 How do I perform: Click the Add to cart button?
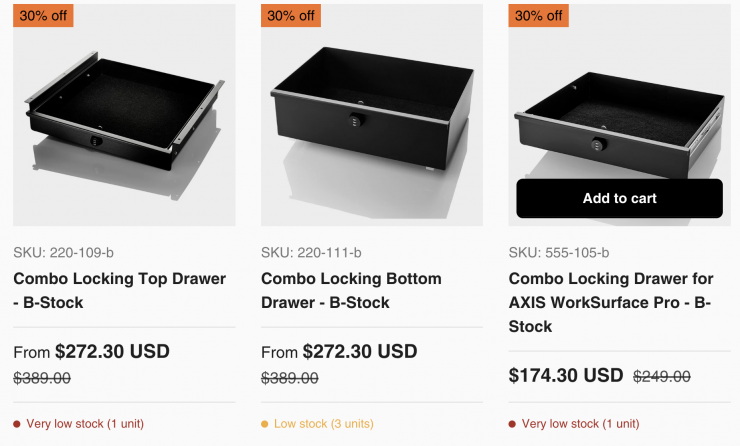pos(619,198)
